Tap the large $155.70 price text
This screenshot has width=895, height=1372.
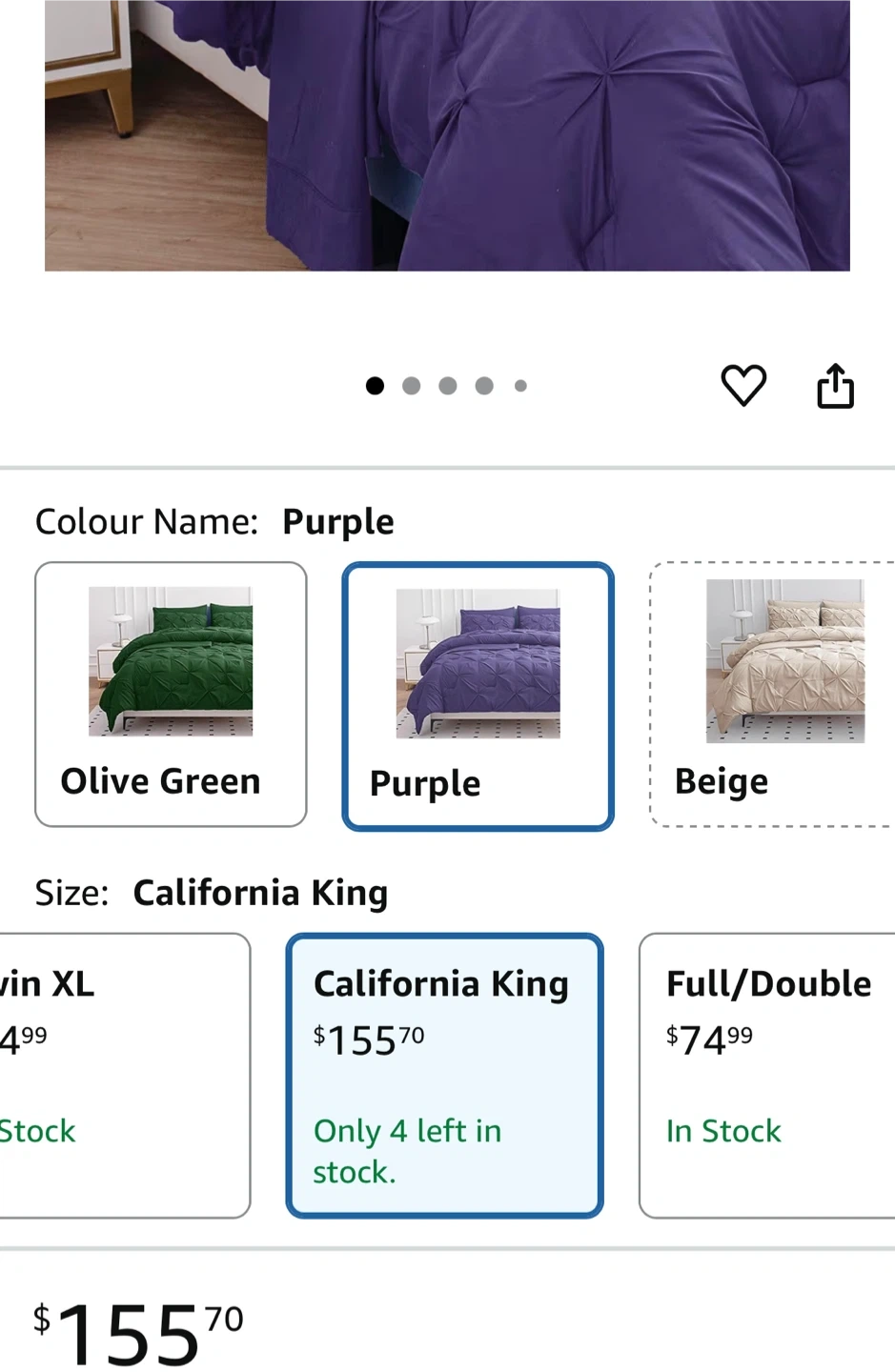138,1332
